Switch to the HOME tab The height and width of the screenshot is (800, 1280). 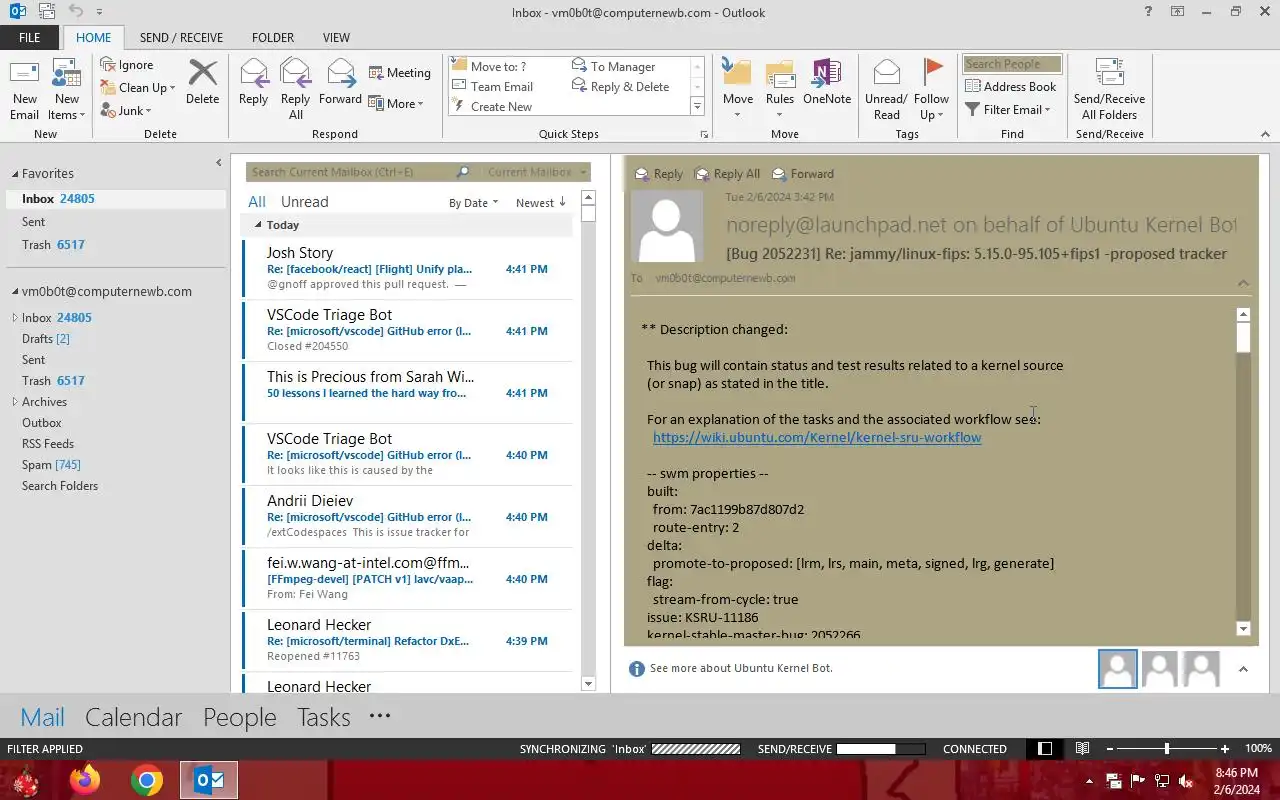(x=94, y=38)
